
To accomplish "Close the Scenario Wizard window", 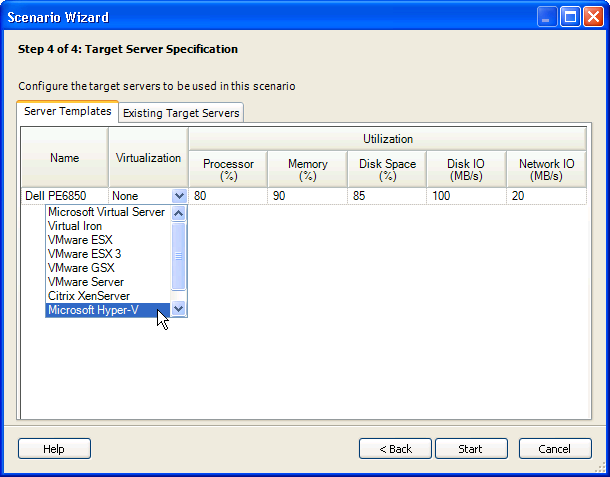I will 593,17.
